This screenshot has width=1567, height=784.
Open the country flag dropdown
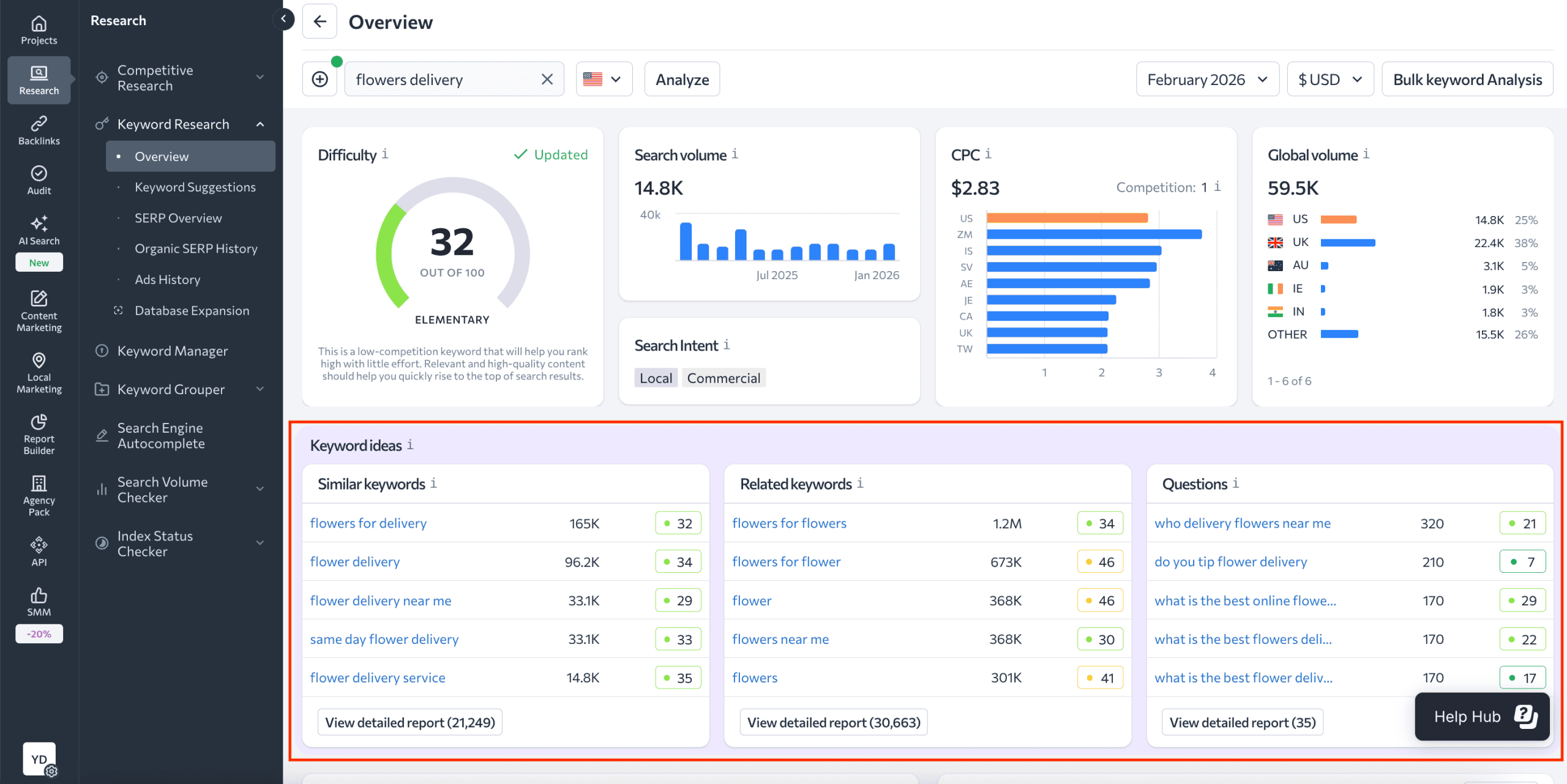(604, 79)
